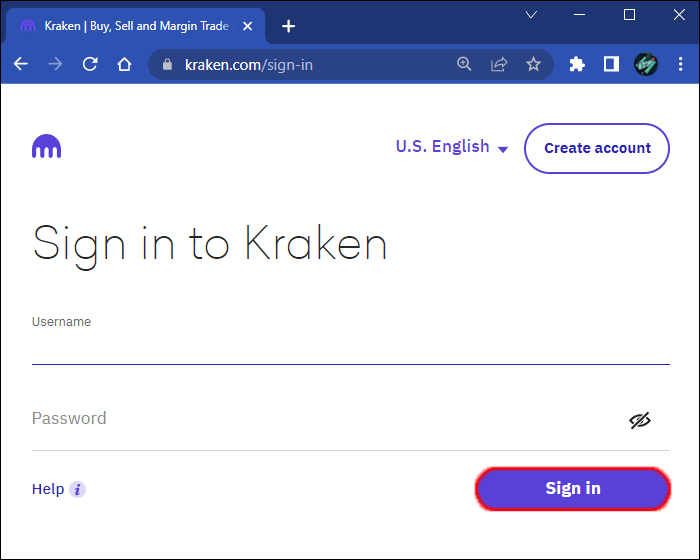Image resolution: width=700 pixels, height=560 pixels.
Task: Reload the page with the refresh icon
Action: click(x=90, y=64)
